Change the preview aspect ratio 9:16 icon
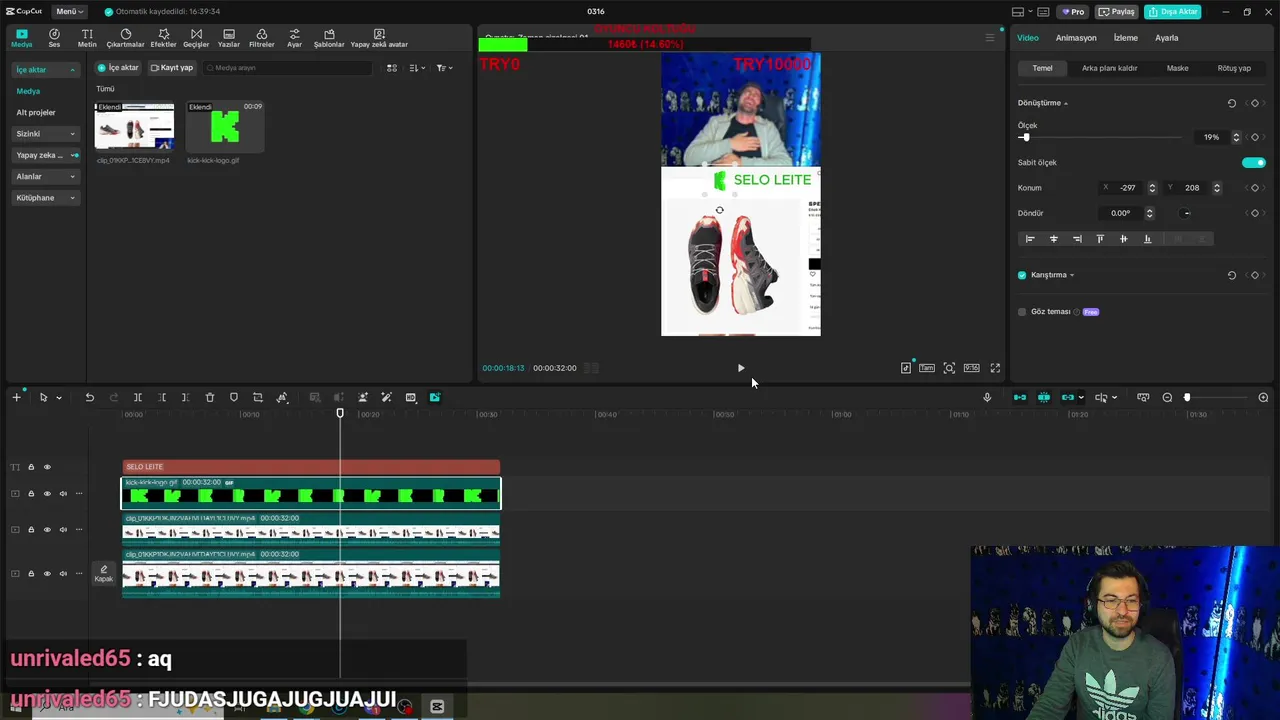Viewport: 1280px width, 720px height. 971,368
